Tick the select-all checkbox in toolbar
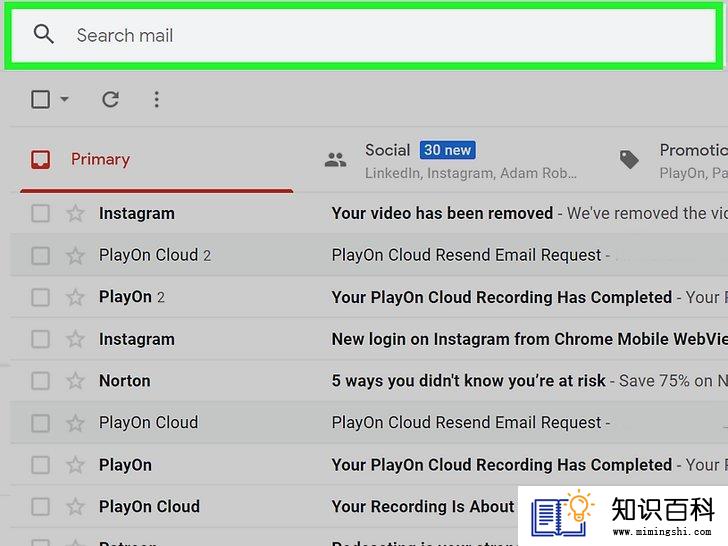728x546 pixels. tap(40, 99)
